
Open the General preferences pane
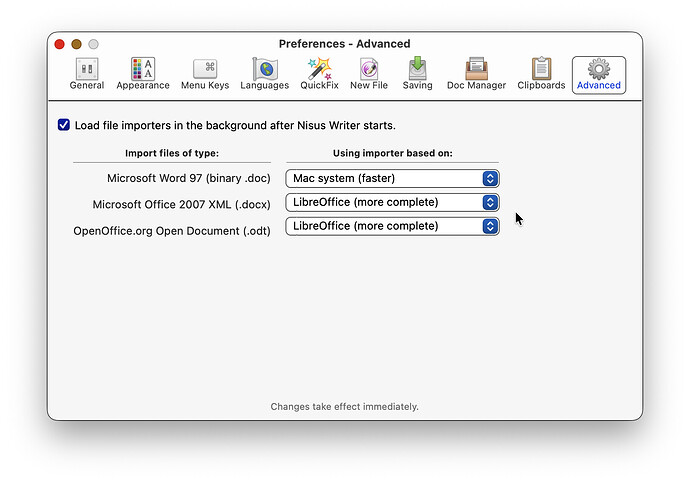click(x=87, y=74)
